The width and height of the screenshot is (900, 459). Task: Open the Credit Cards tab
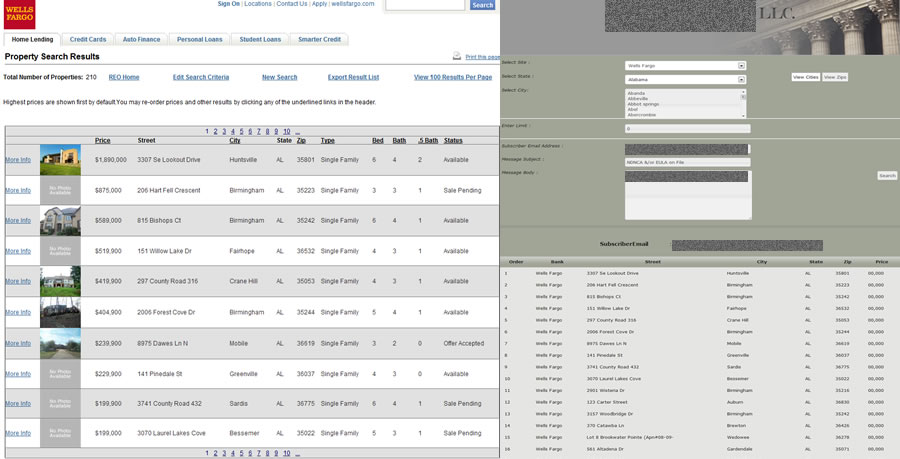(x=88, y=40)
